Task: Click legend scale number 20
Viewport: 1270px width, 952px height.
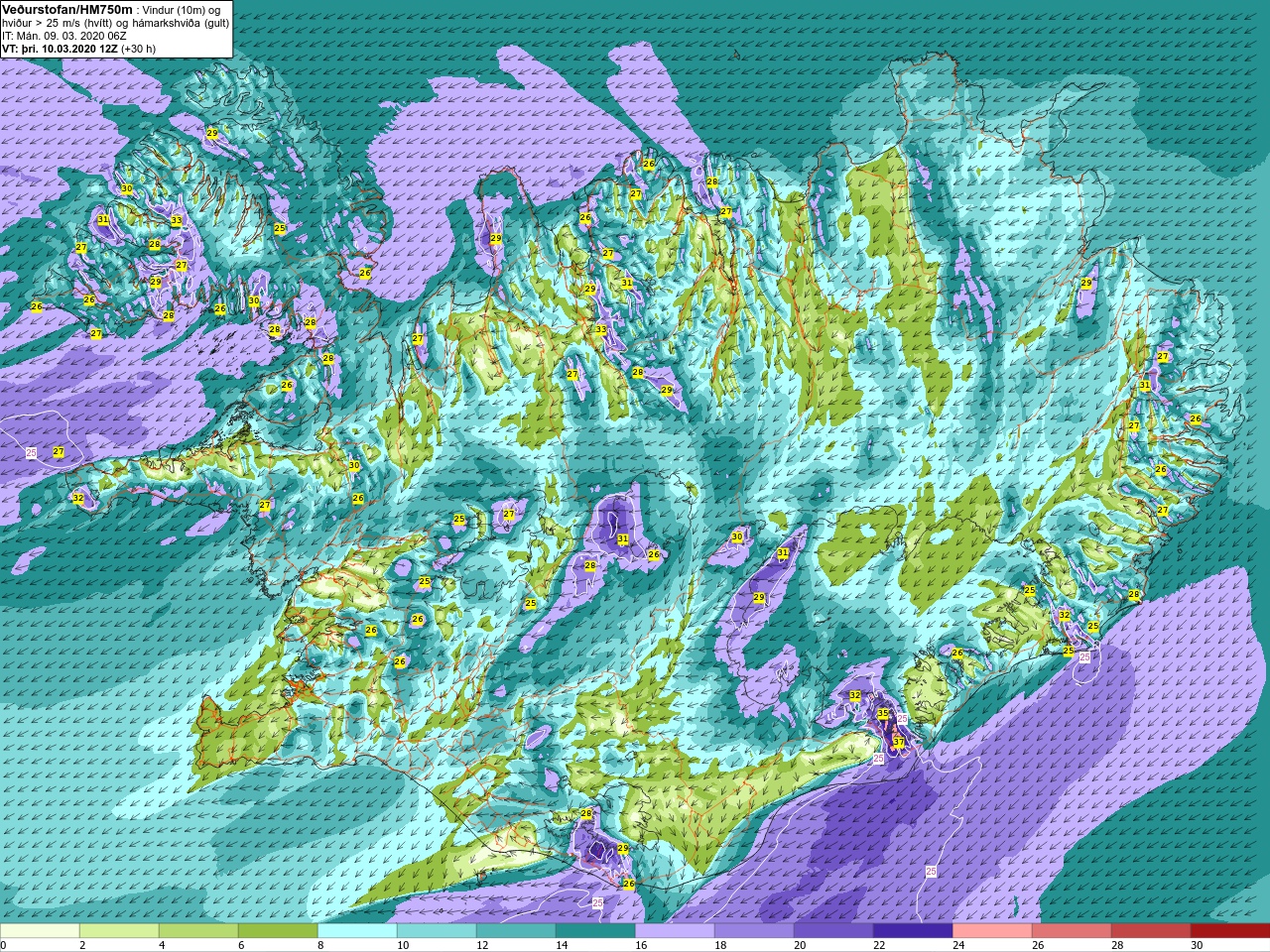Action: coord(800,945)
